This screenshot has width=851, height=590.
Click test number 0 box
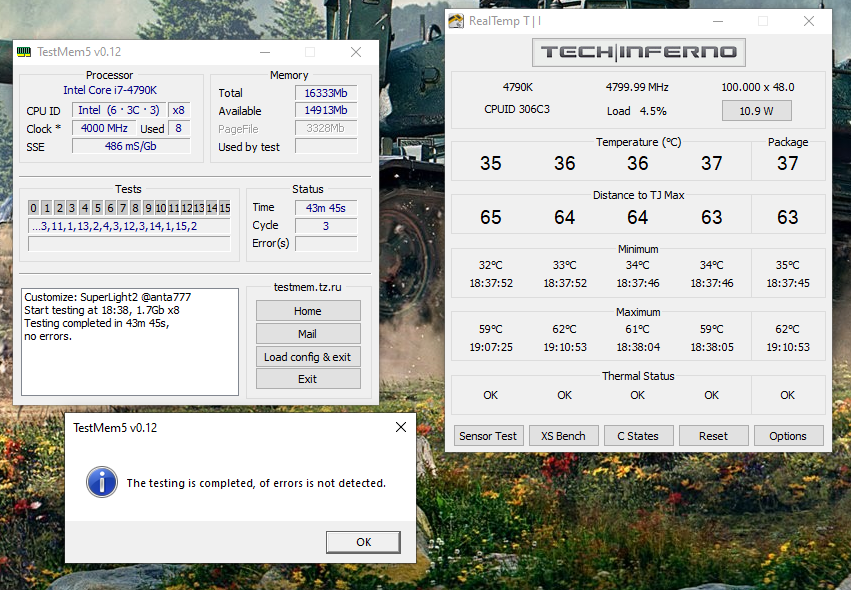click(x=34, y=208)
